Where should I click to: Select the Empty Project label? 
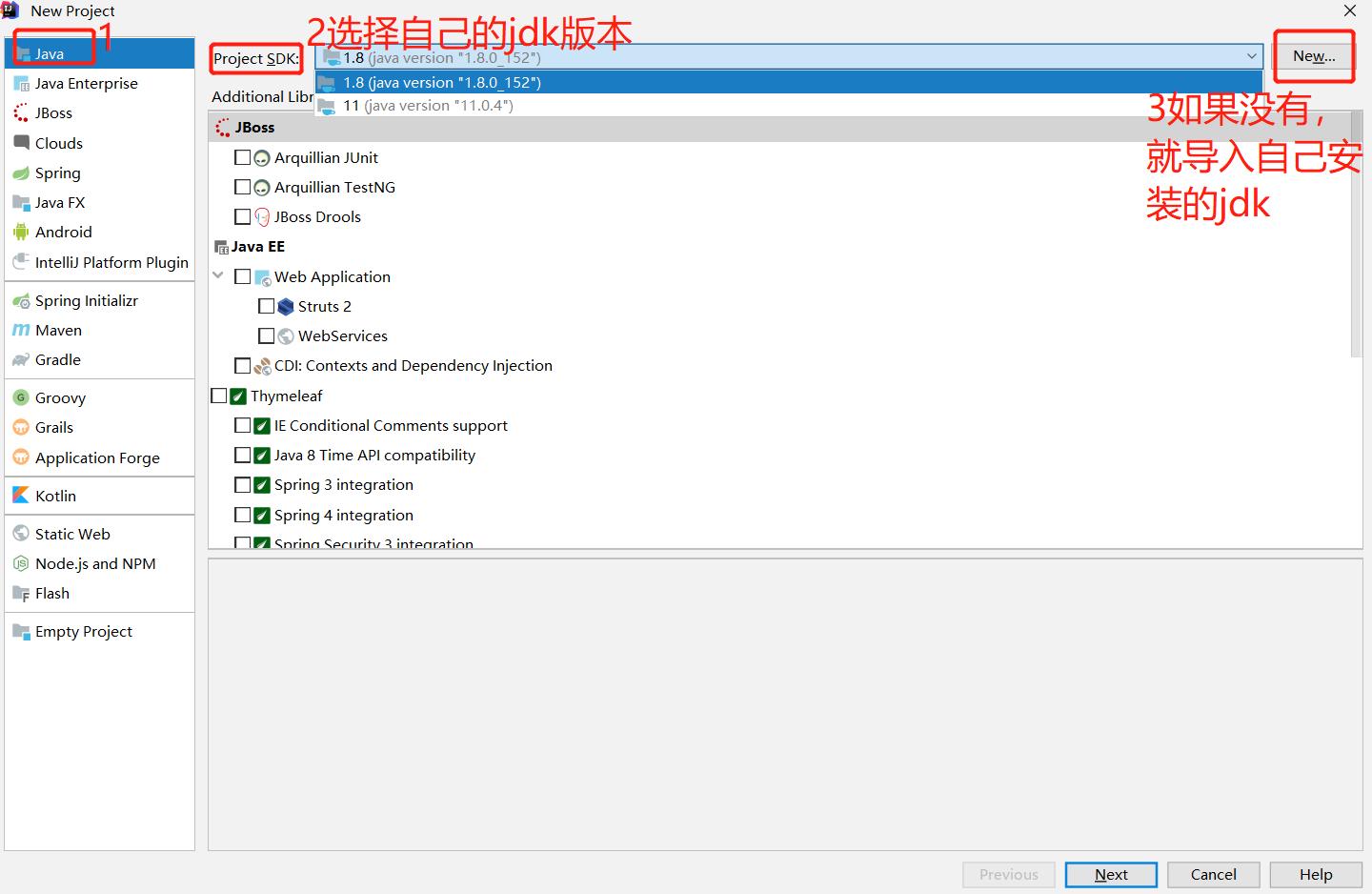click(x=84, y=632)
